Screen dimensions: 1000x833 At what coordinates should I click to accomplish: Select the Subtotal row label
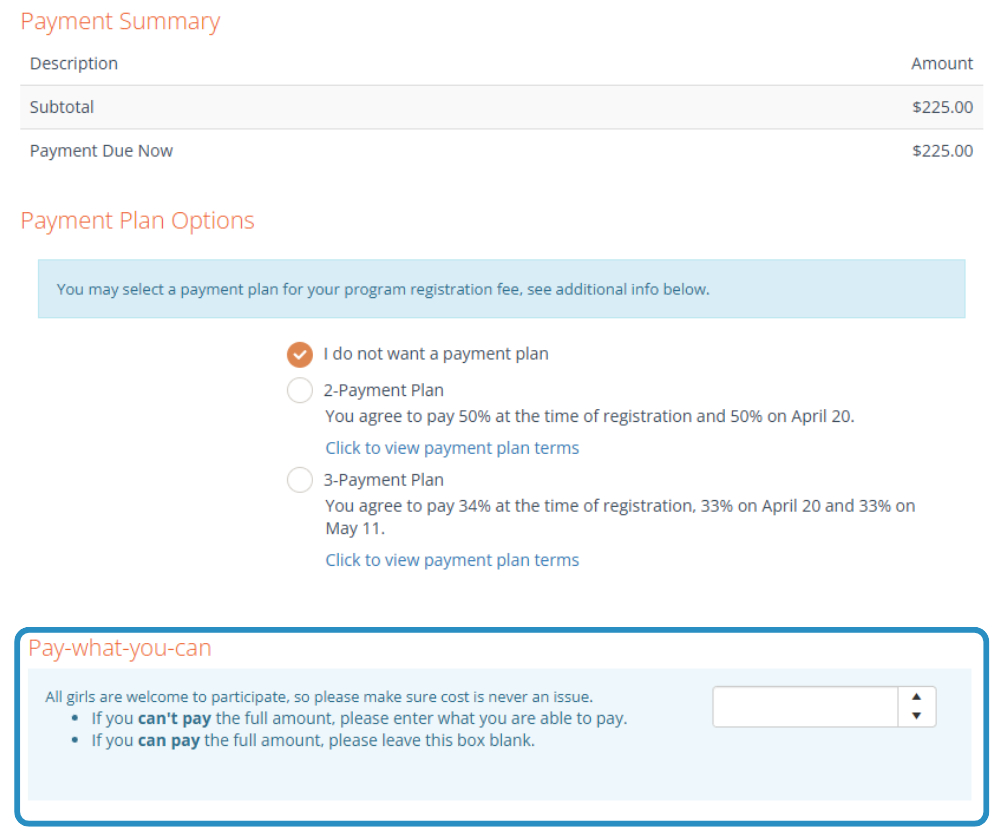click(x=62, y=107)
